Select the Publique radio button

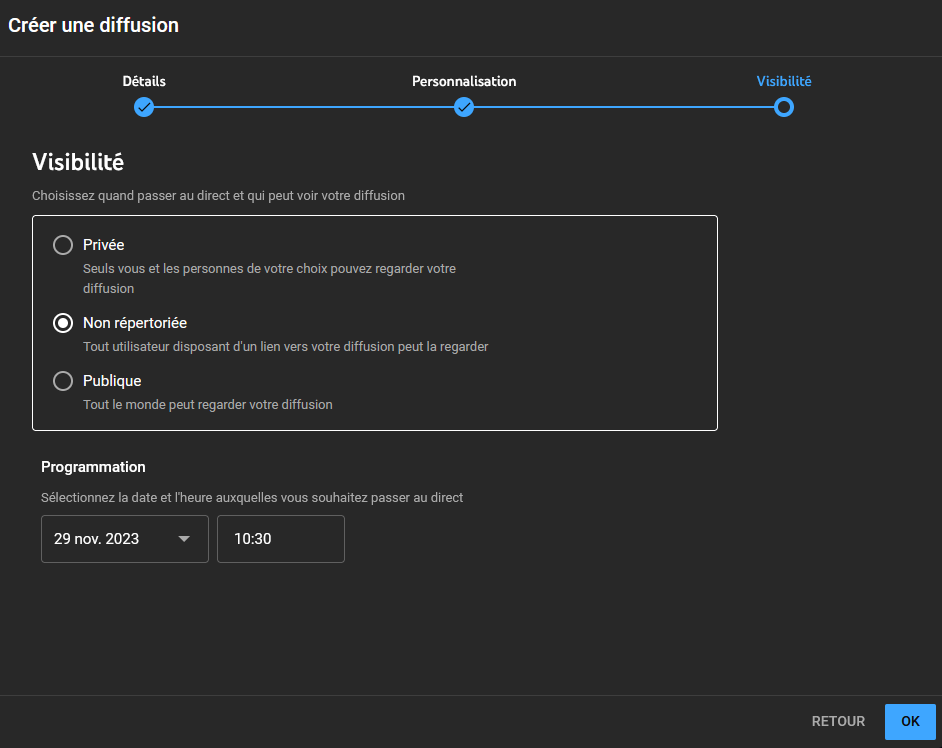coord(63,381)
